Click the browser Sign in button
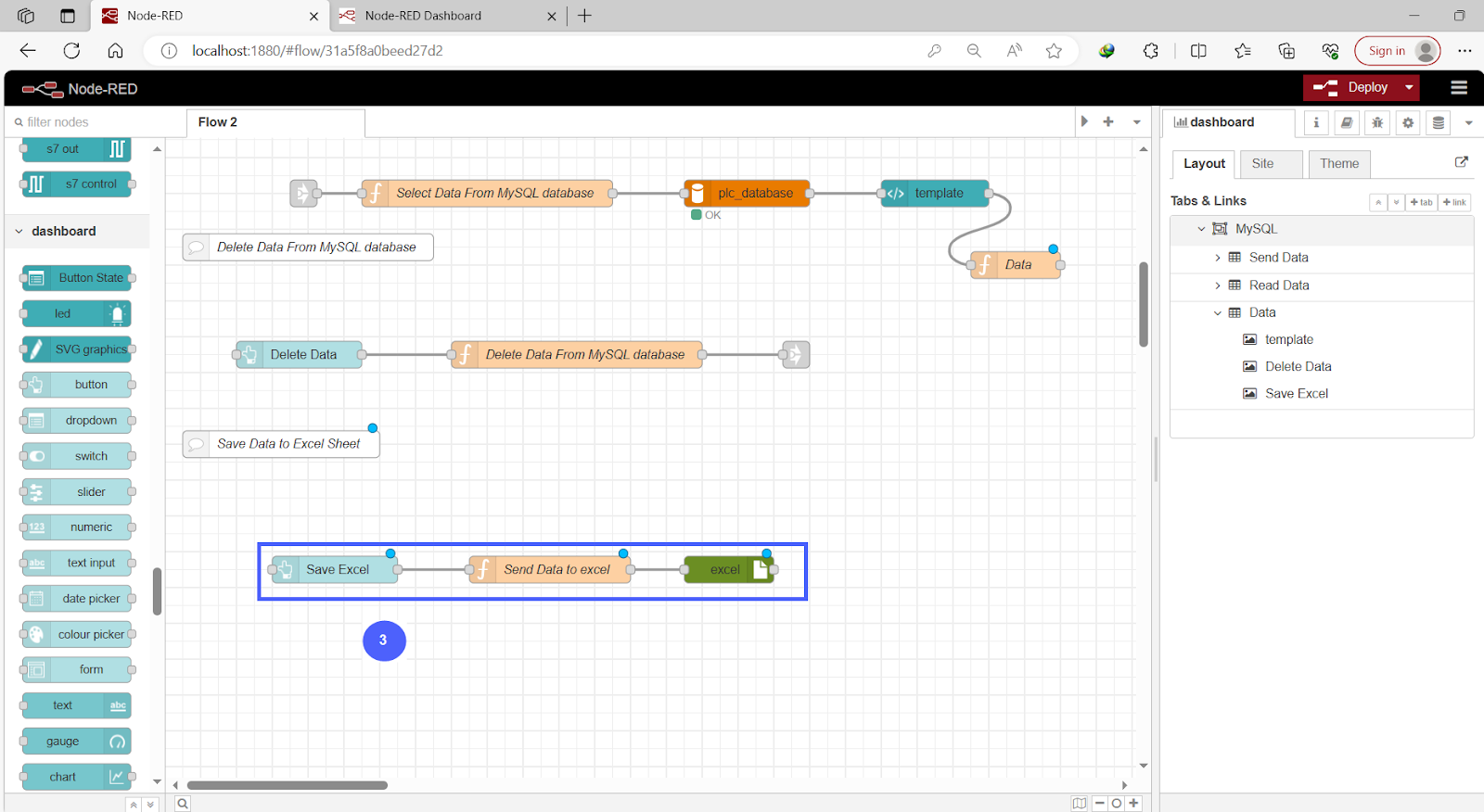 (1397, 51)
